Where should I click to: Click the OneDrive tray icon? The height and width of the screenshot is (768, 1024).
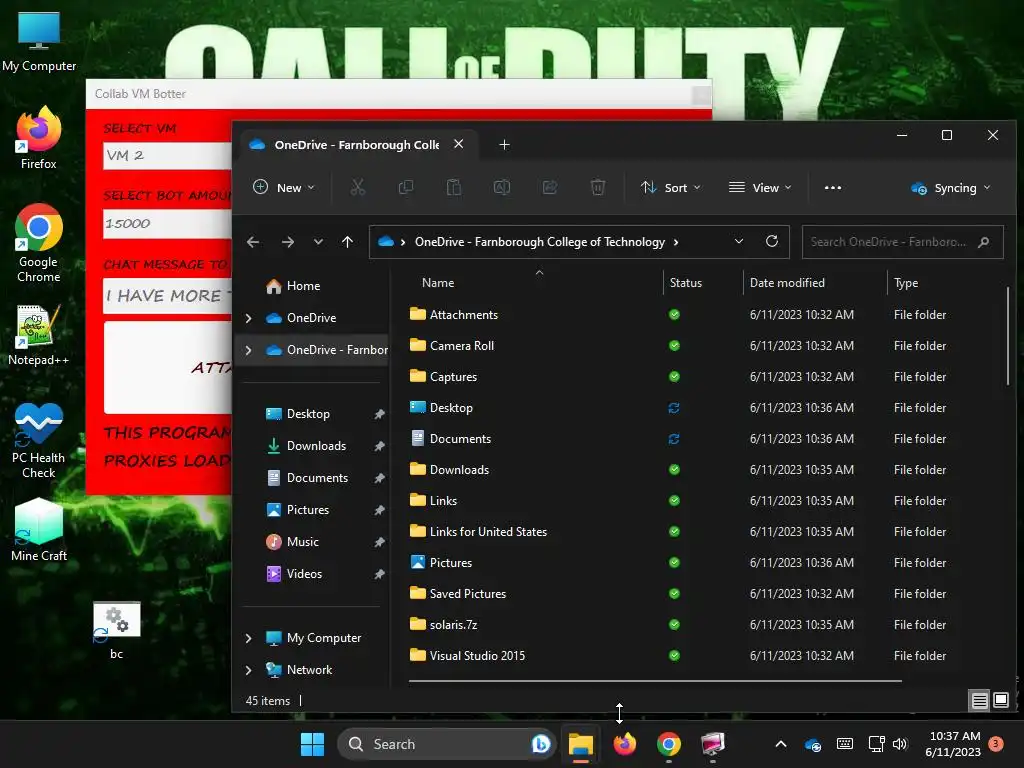pyautogui.click(x=813, y=744)
